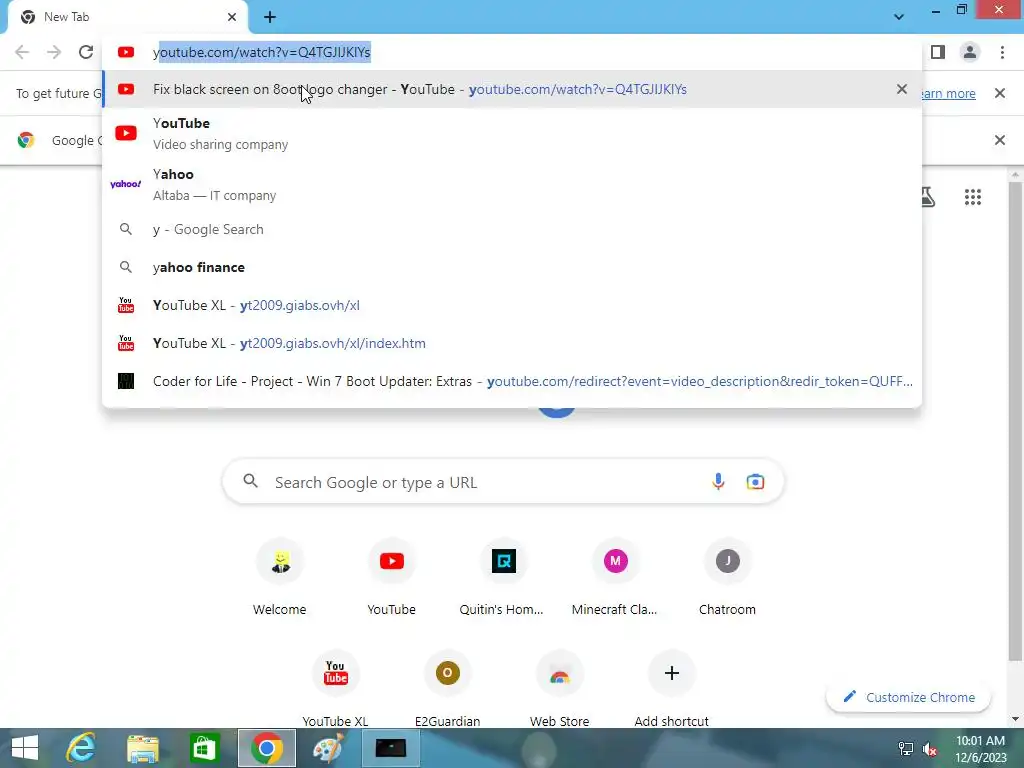Open the Welcome shortcut
The height and width of the screenshot is (768, 1024).
click(280, 578)
